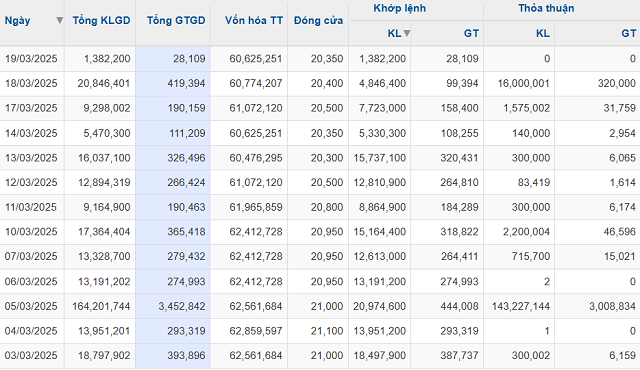The width and height of the screenshot is (640, 370).
Task: Click the Khớp lệnh GT sub-header
Action: (471, 33)
